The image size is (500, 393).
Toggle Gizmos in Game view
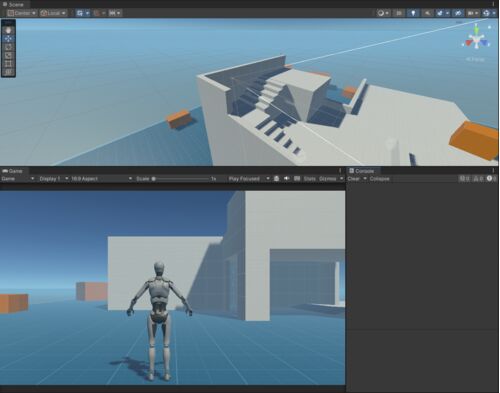click(328, 179)
